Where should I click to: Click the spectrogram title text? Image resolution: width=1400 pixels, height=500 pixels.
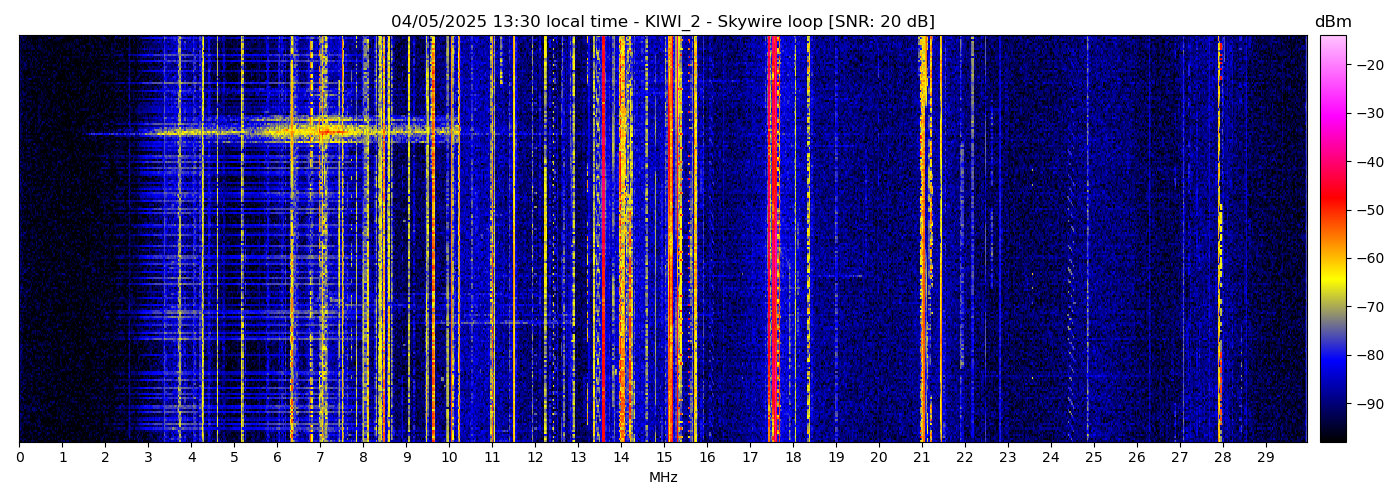pyautogui.click(x=662, y=22)
